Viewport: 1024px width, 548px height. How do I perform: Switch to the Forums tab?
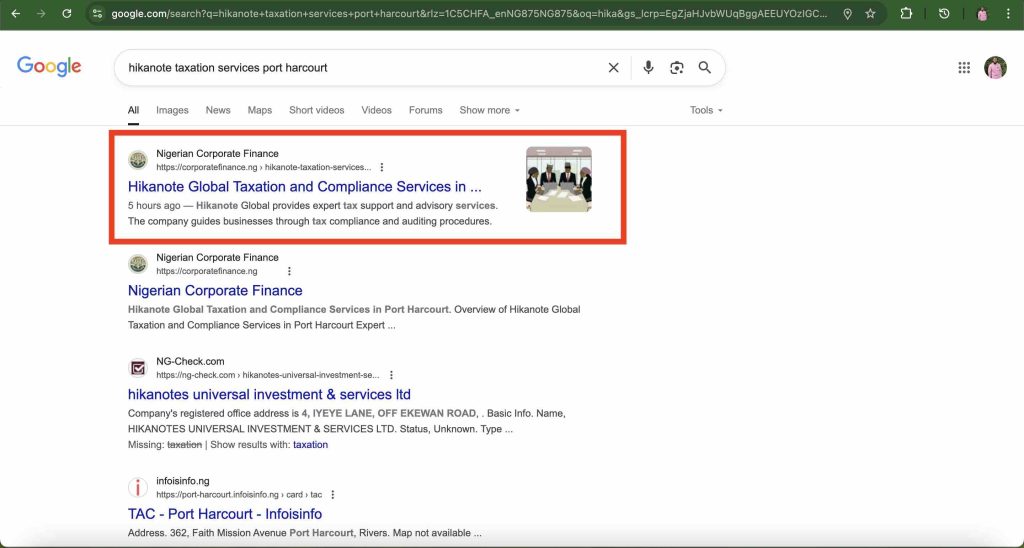click(426, 110)
